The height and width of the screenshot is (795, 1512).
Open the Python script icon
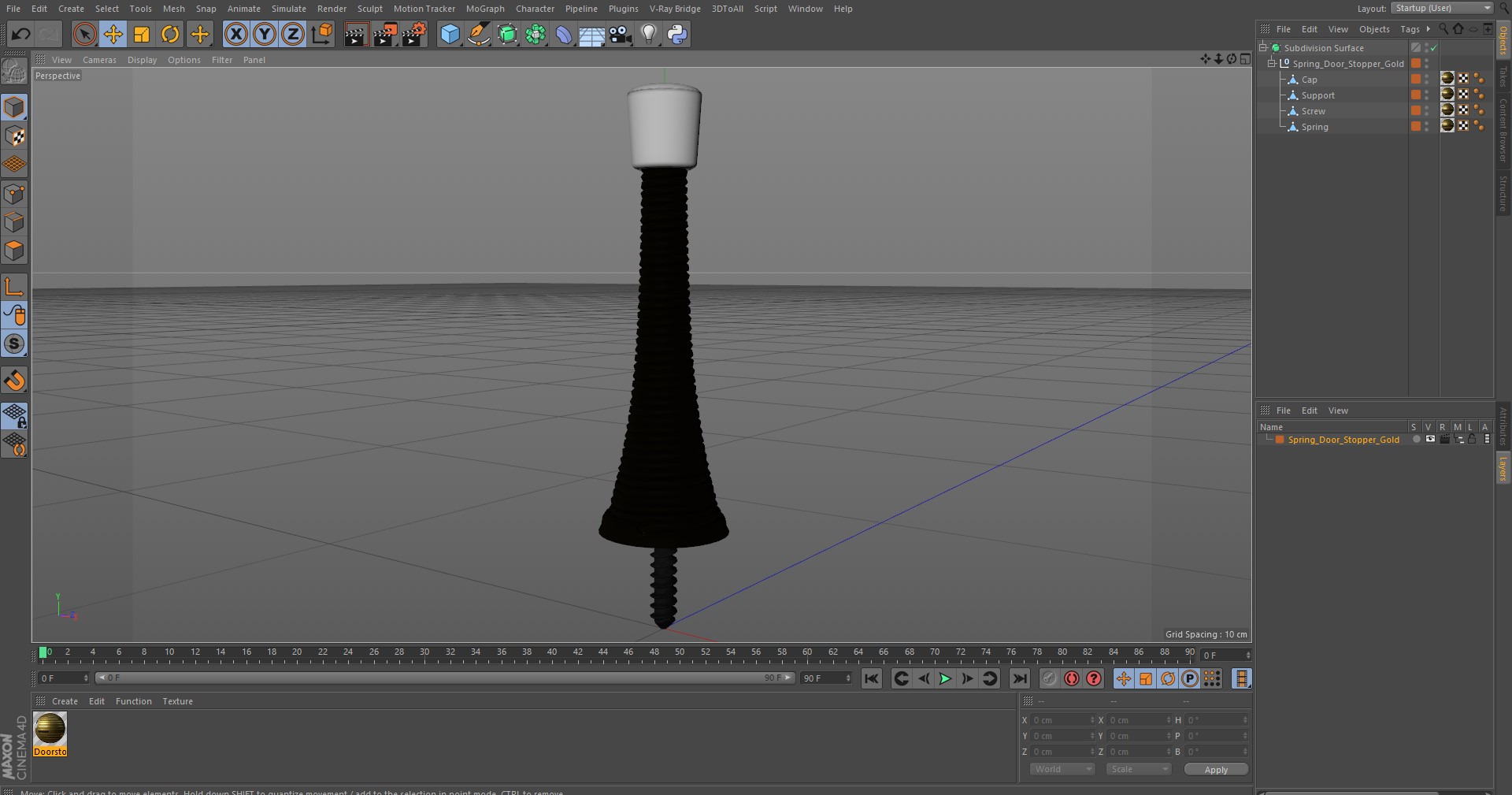677,34
